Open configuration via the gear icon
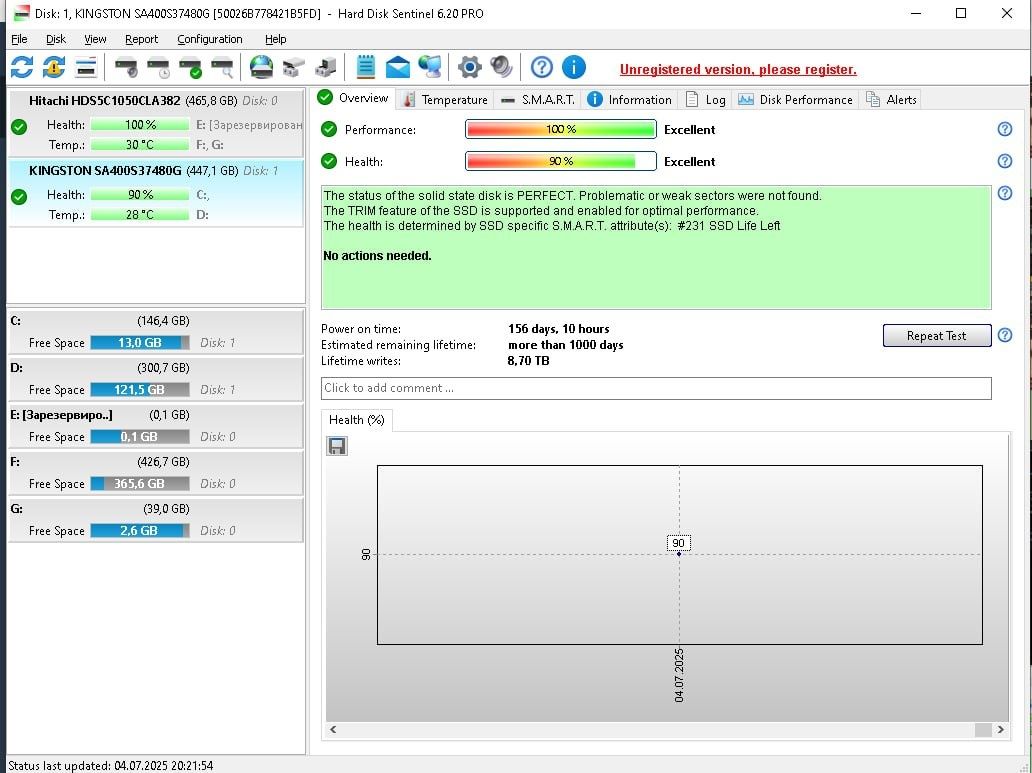Image resolution: width=1032 pixels, height=773 pixels. [469, 67]
